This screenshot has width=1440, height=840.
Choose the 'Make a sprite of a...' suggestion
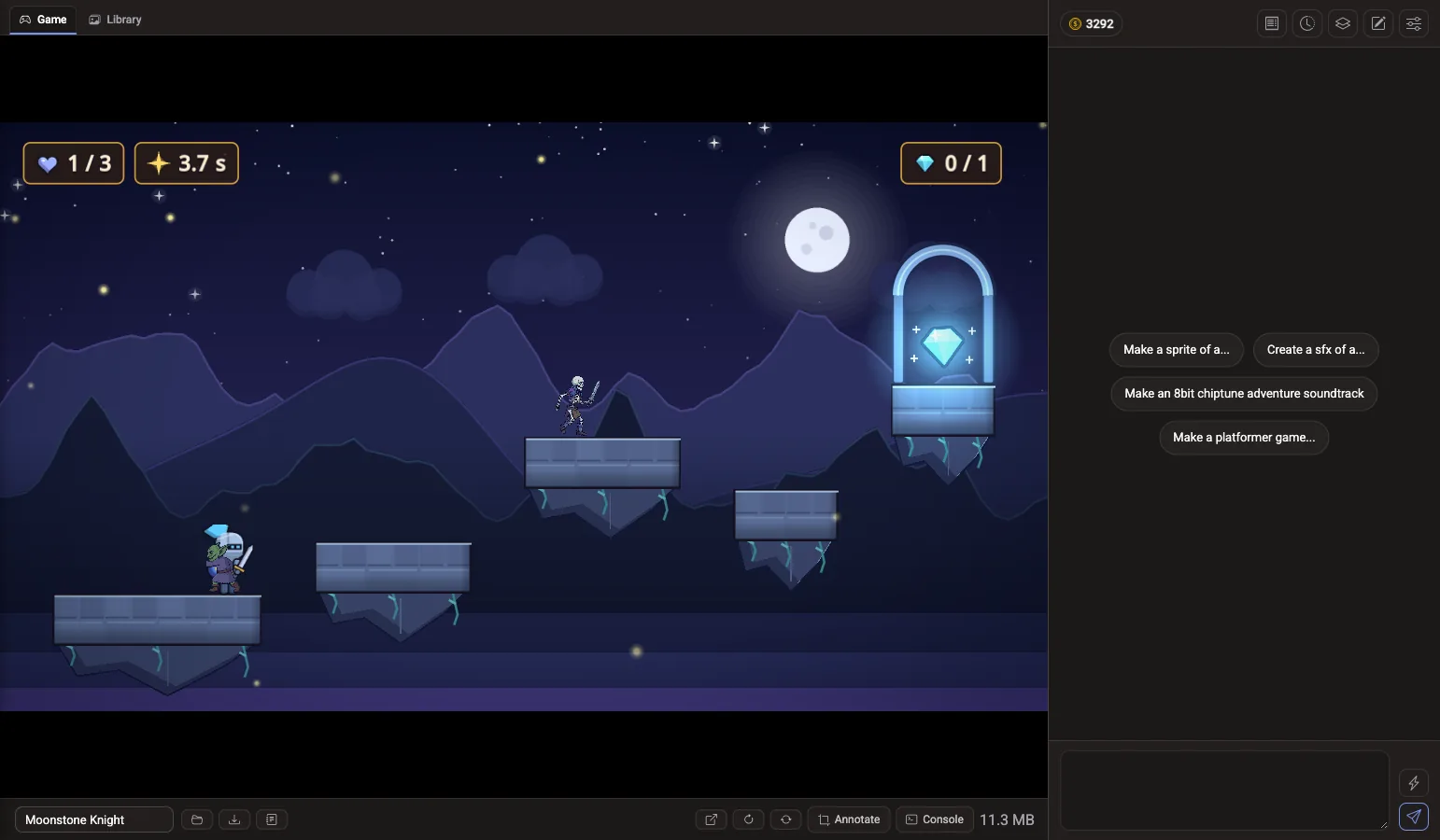tap(1177, 350)
